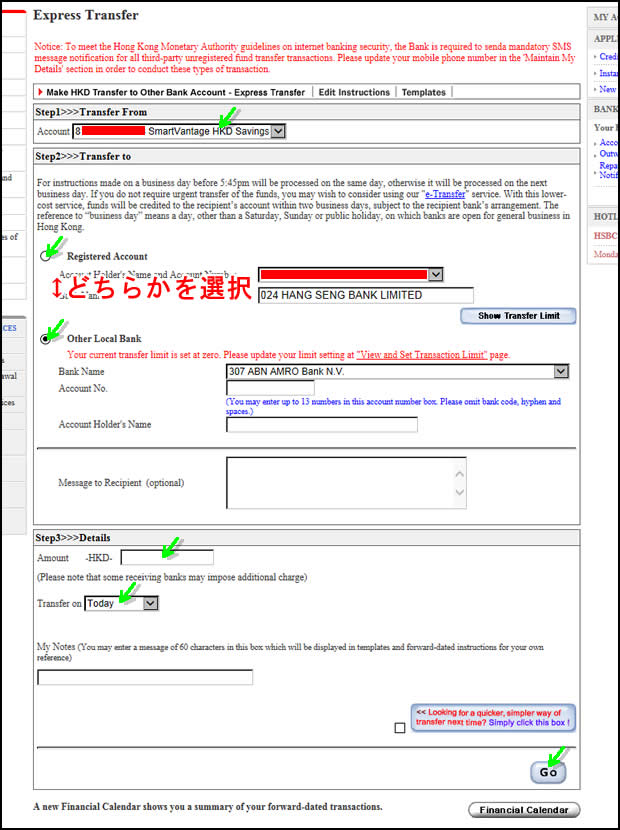The width and height of the screenshot is (620, 830).
Task: Click the red arrow icon before Make HKD Transfer
Action: point(40,92)
